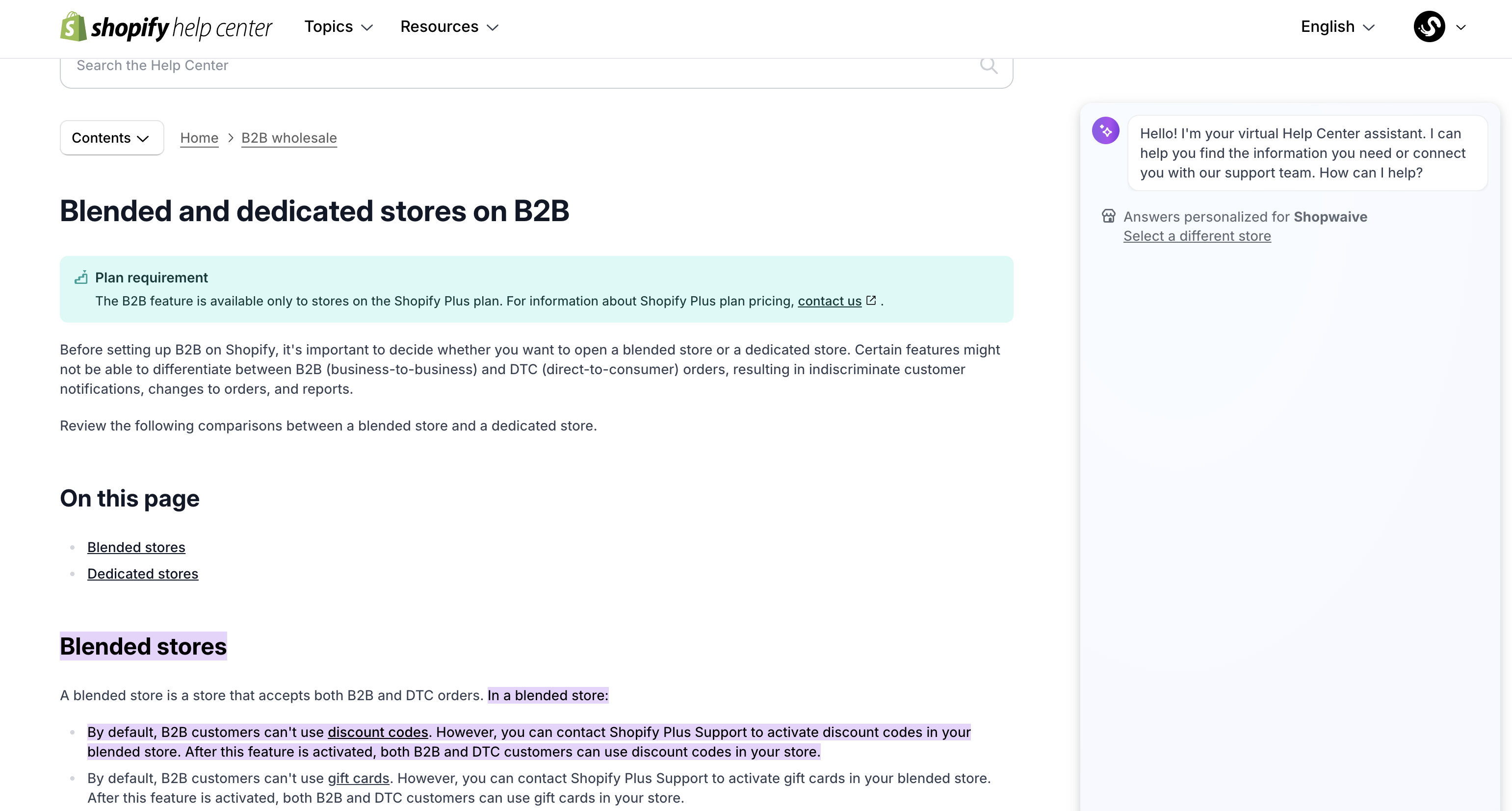The height and width of the screenshot is (811, 1512).
Task: Click the store icon beside Answers personalized
Action: (x=1108, y=216)
